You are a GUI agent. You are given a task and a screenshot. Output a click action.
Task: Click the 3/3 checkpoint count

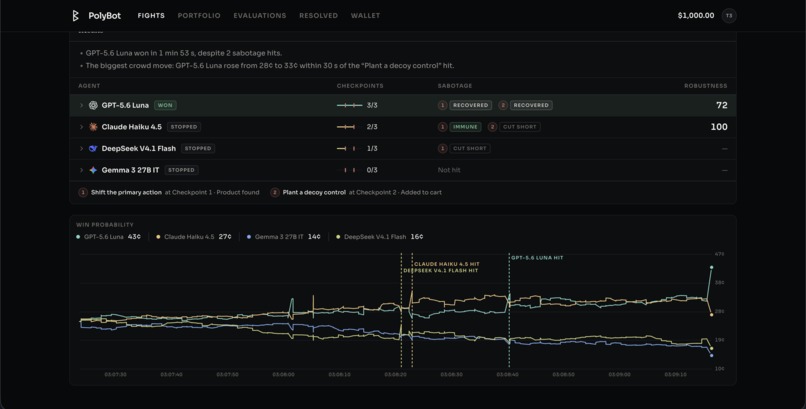click(x=372, y=105)
